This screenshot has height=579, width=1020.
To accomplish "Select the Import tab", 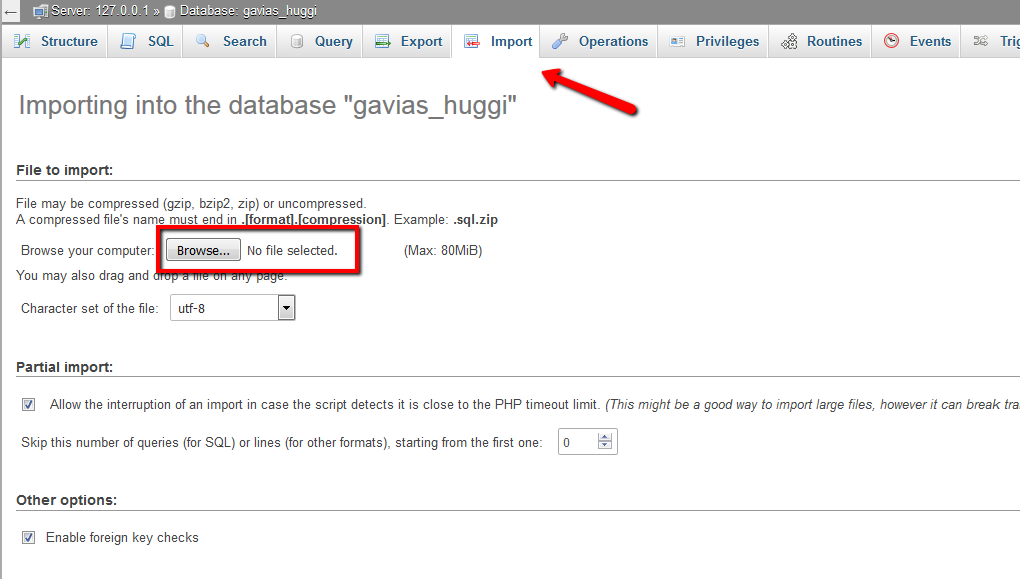I will tap(496, 41).
